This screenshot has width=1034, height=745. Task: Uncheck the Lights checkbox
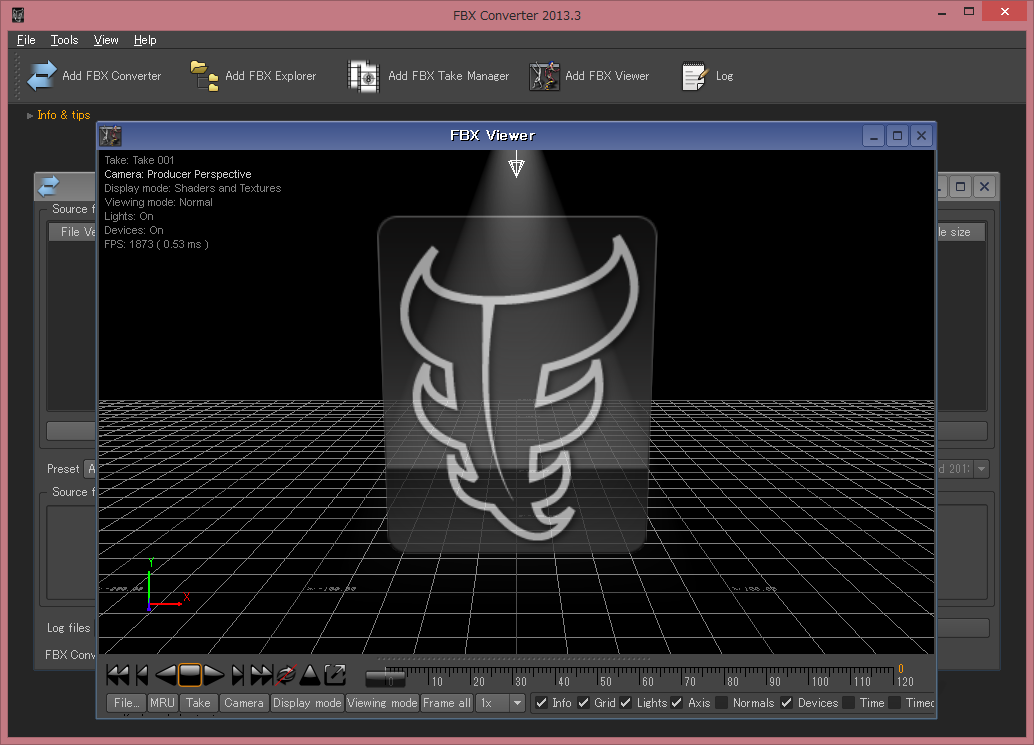click(626, 703)
